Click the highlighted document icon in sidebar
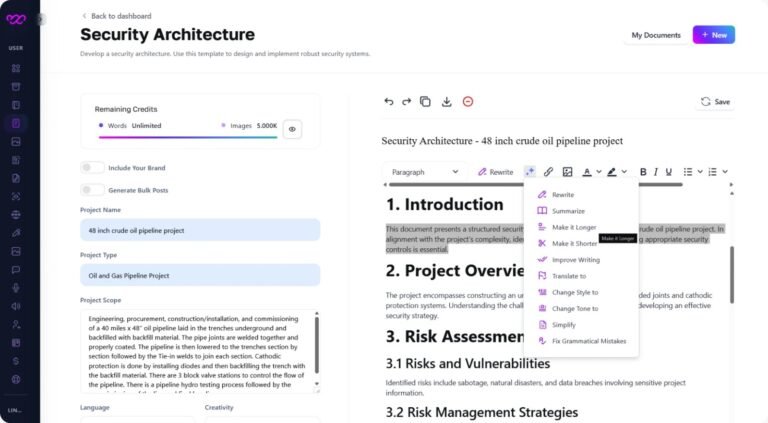Screen dimensions: 768x423 point(16,123)
